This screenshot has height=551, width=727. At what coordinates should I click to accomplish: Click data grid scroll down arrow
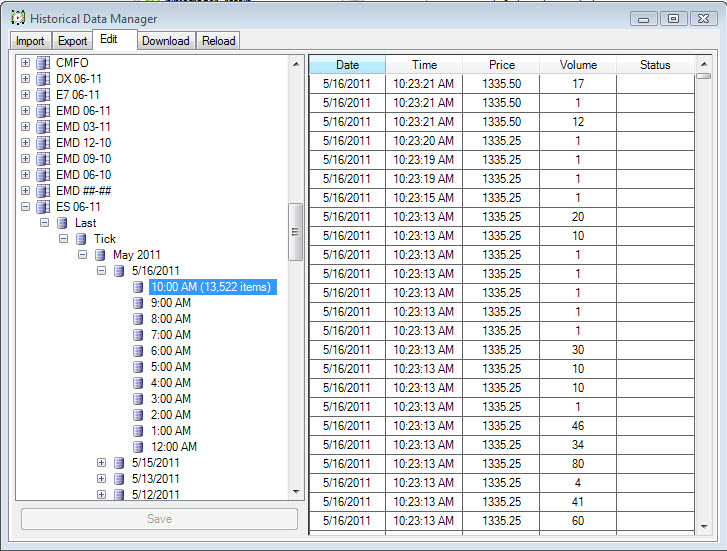[x=704, y=526]
